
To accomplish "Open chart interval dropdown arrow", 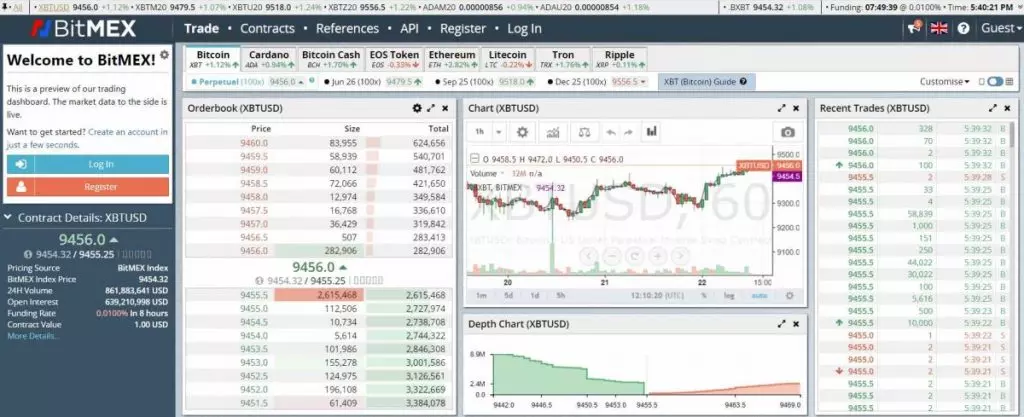I will click(x=498, y=132).
